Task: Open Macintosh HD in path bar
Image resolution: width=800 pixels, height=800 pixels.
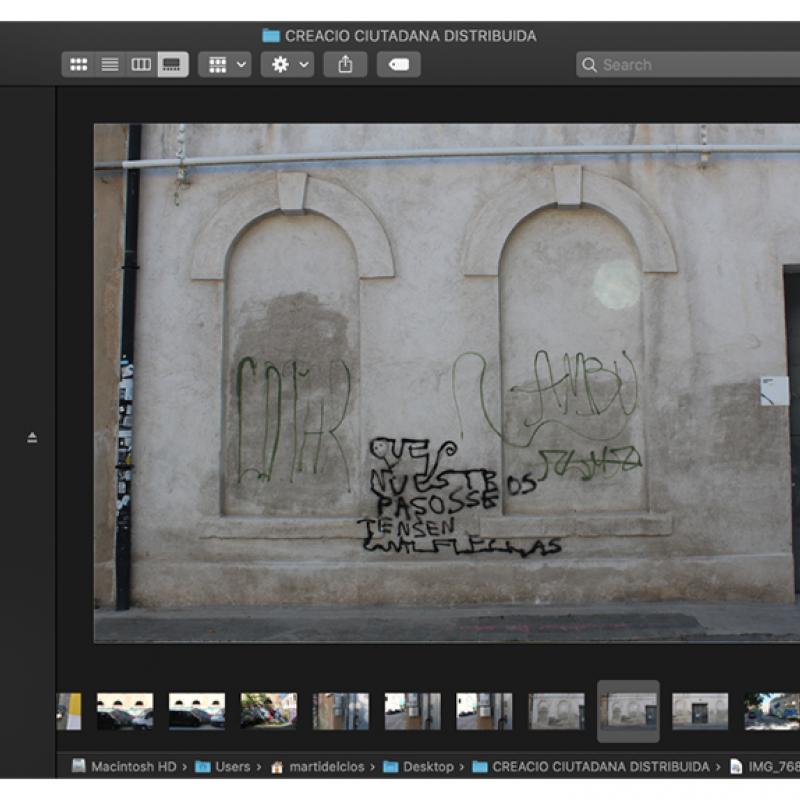Action: [x=132, y=767]
